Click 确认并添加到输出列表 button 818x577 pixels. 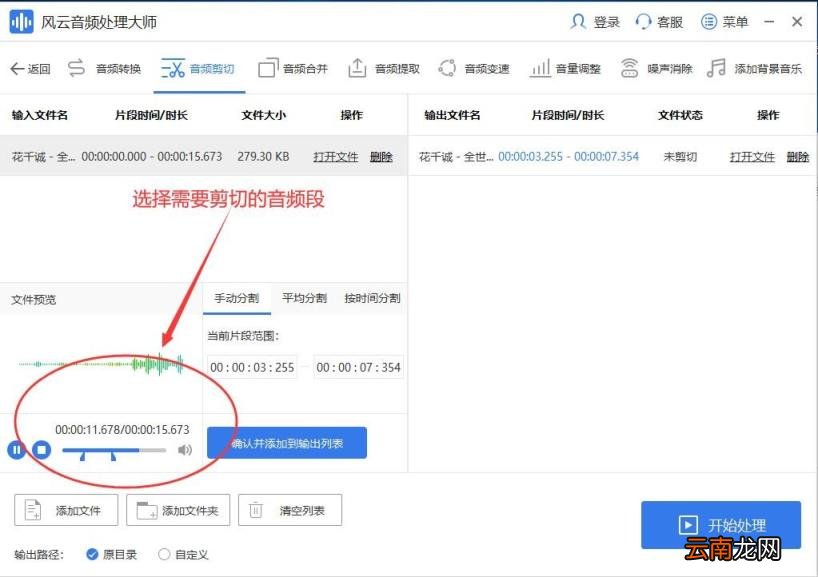click(287, 443)
